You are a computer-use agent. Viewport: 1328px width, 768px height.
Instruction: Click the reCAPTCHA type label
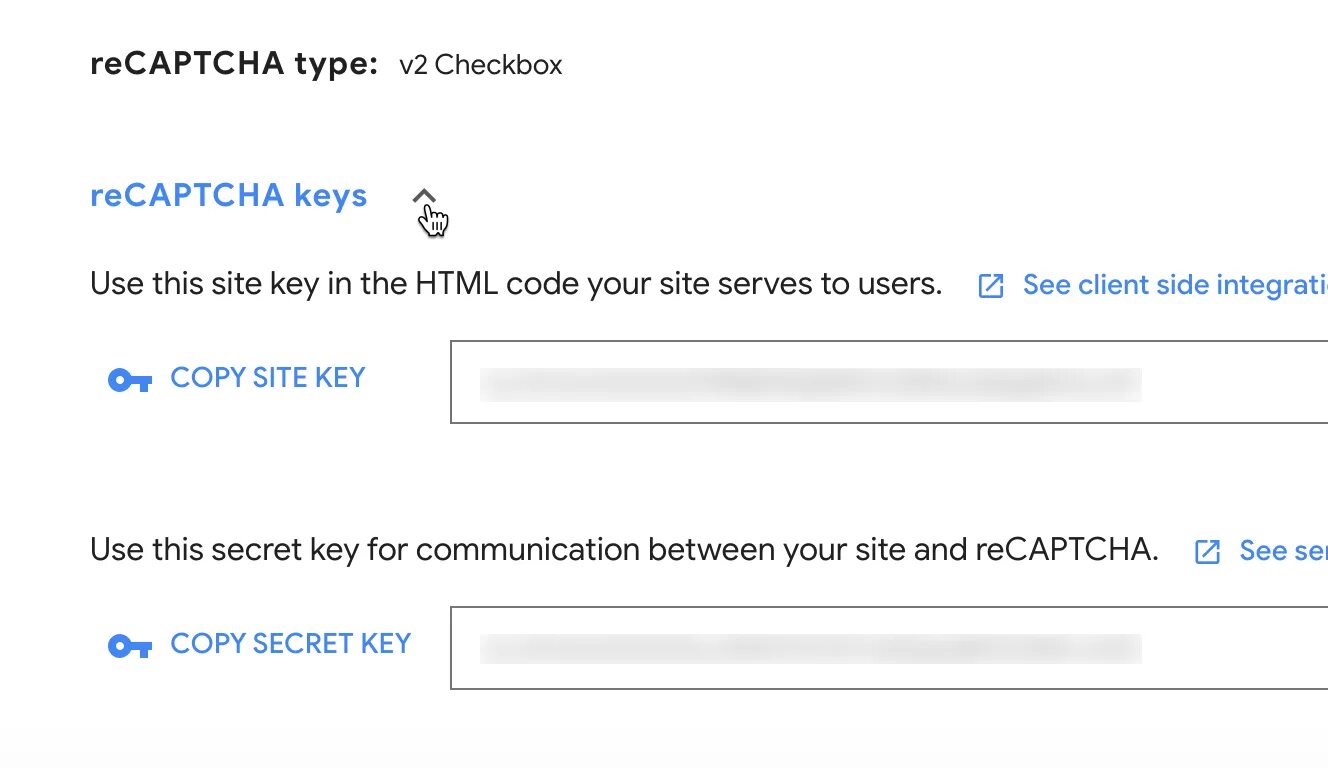click(x=234, y=64)
